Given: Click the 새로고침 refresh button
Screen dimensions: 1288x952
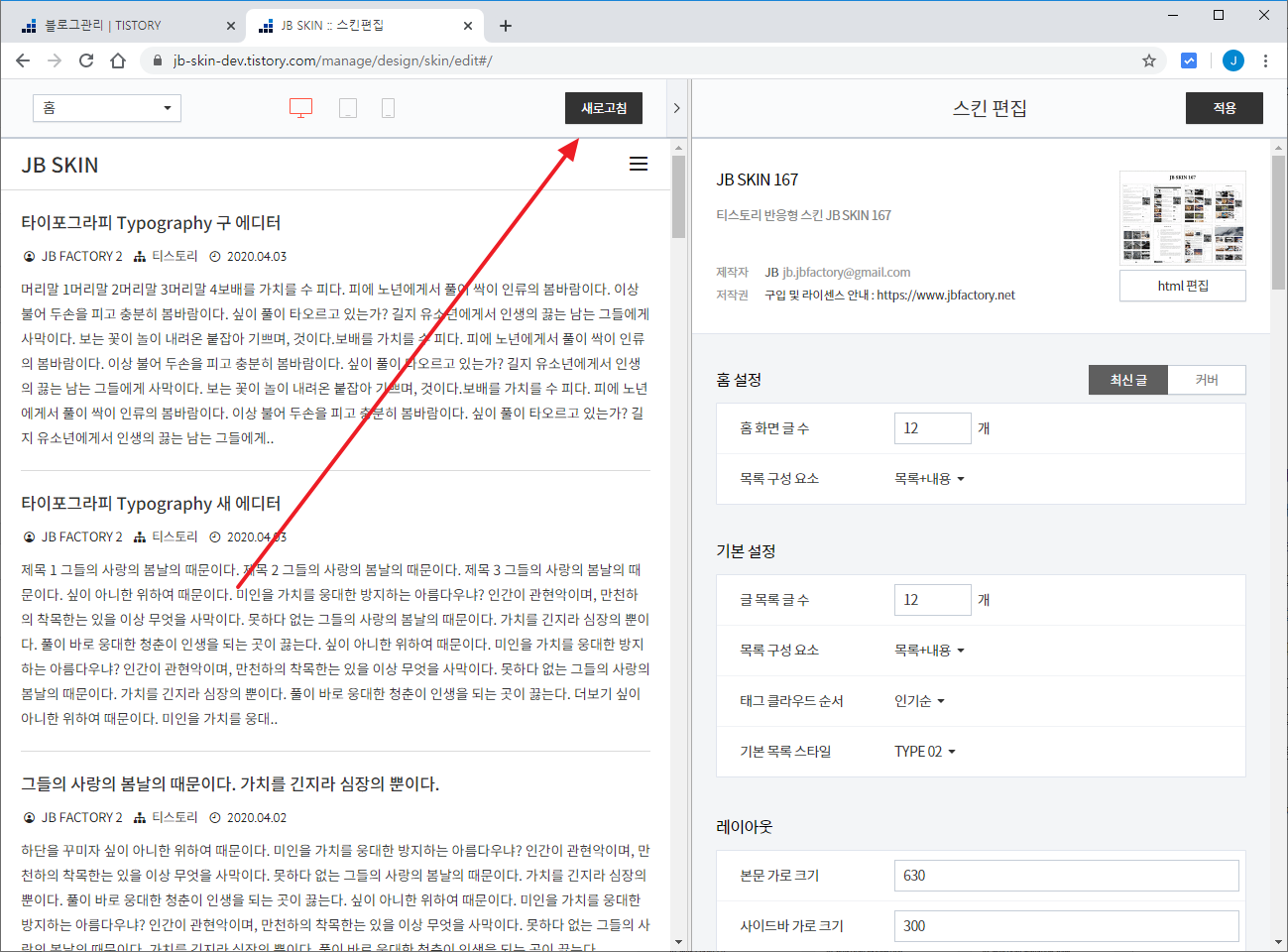Looking at the screenshot, I should click(604, 108).
